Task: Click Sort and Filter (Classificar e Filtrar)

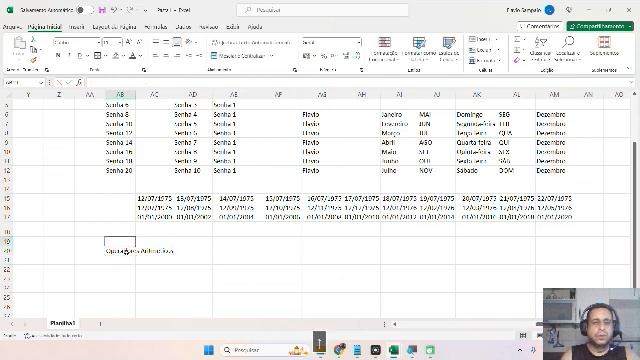Action: click(x=540, y=49)
